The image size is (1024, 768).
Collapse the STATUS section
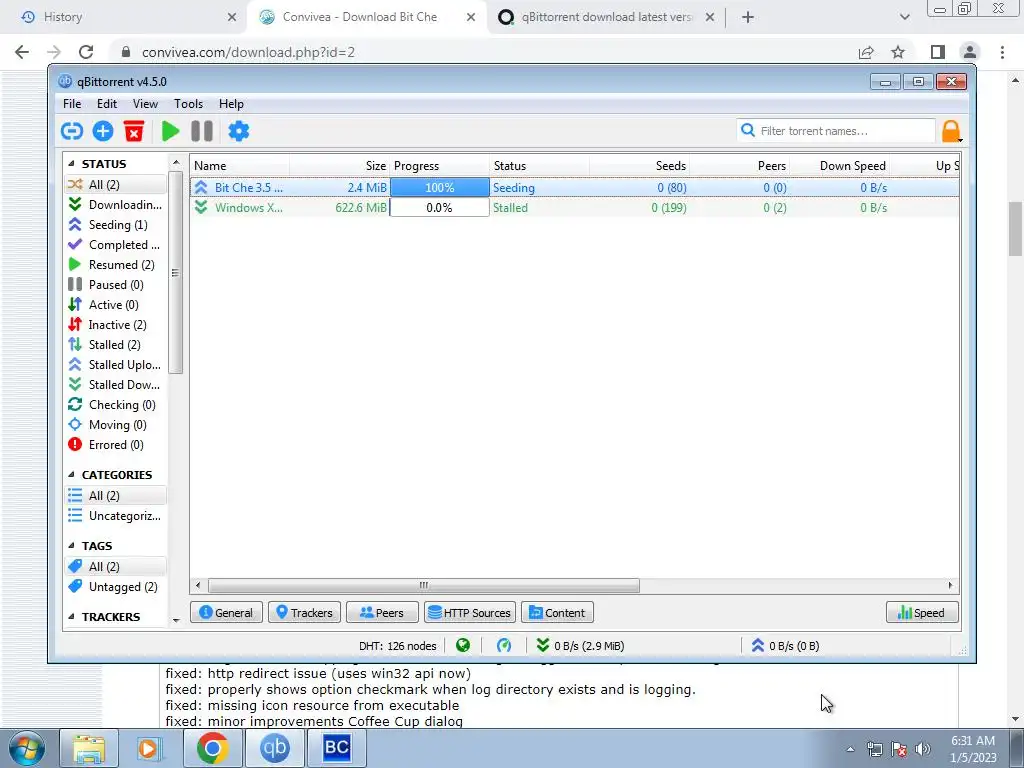tap(71, 164)
